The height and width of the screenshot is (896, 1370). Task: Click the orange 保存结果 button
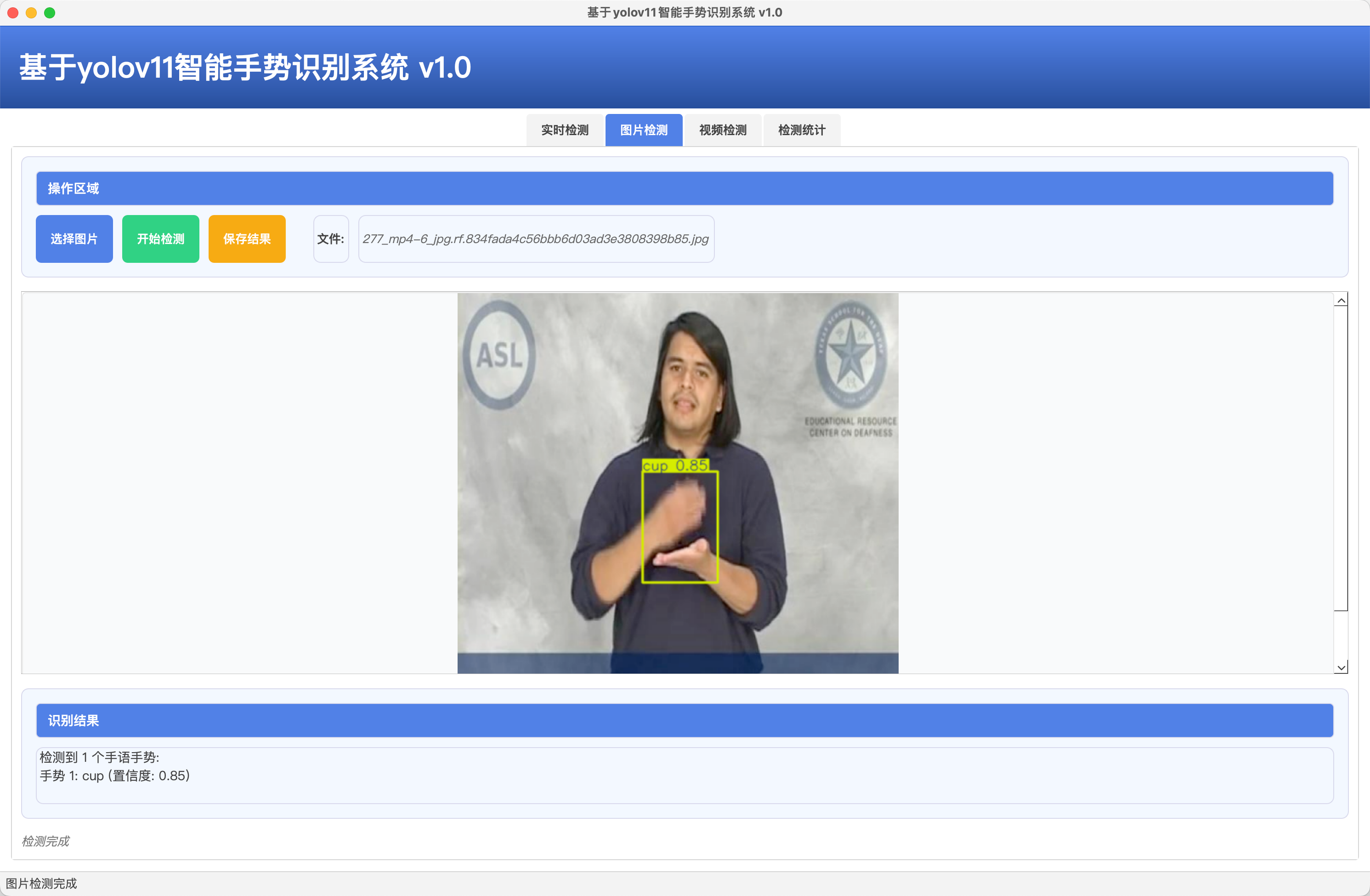pos(247,239)
